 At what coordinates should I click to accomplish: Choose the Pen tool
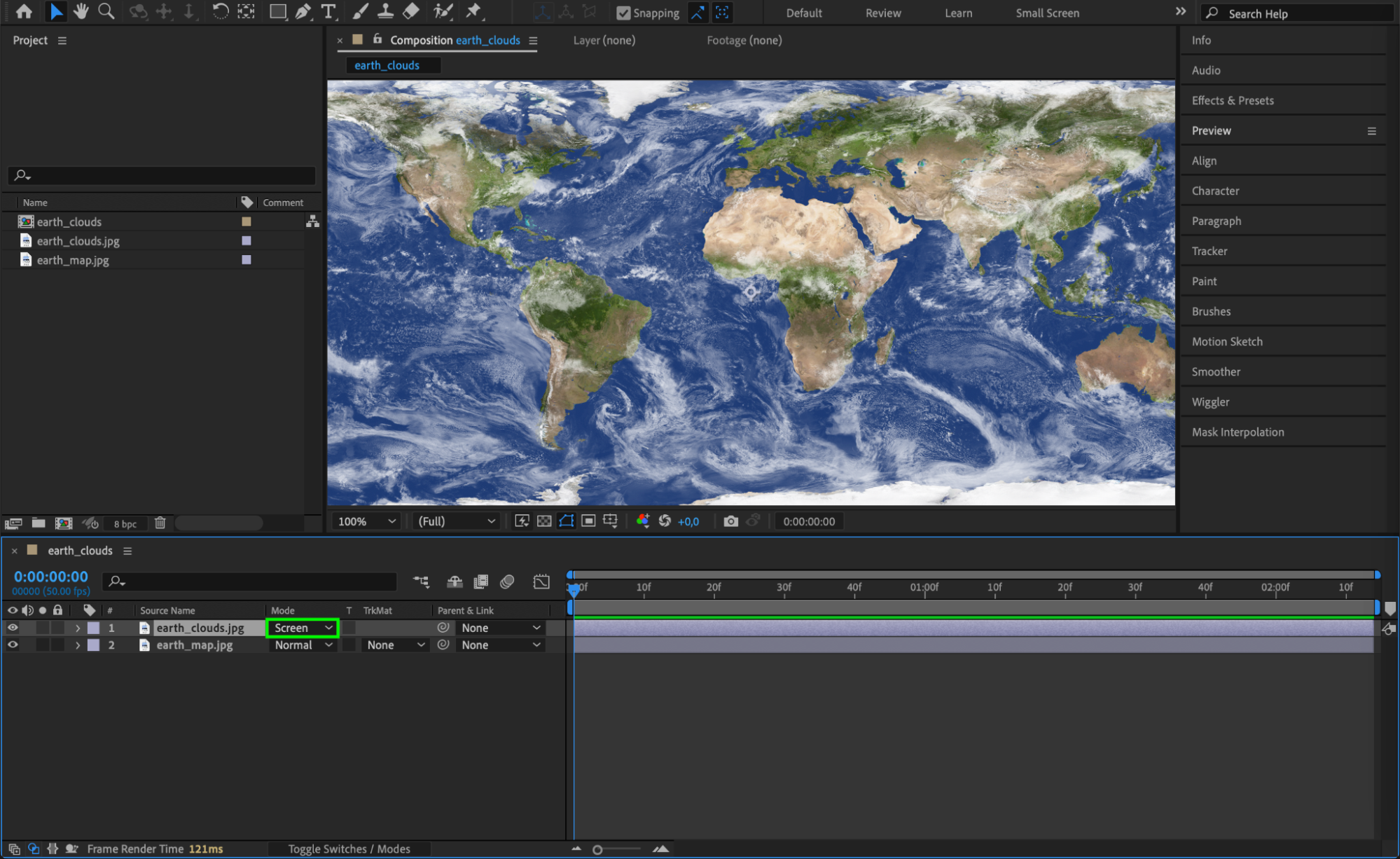click(x=303, y=11)
